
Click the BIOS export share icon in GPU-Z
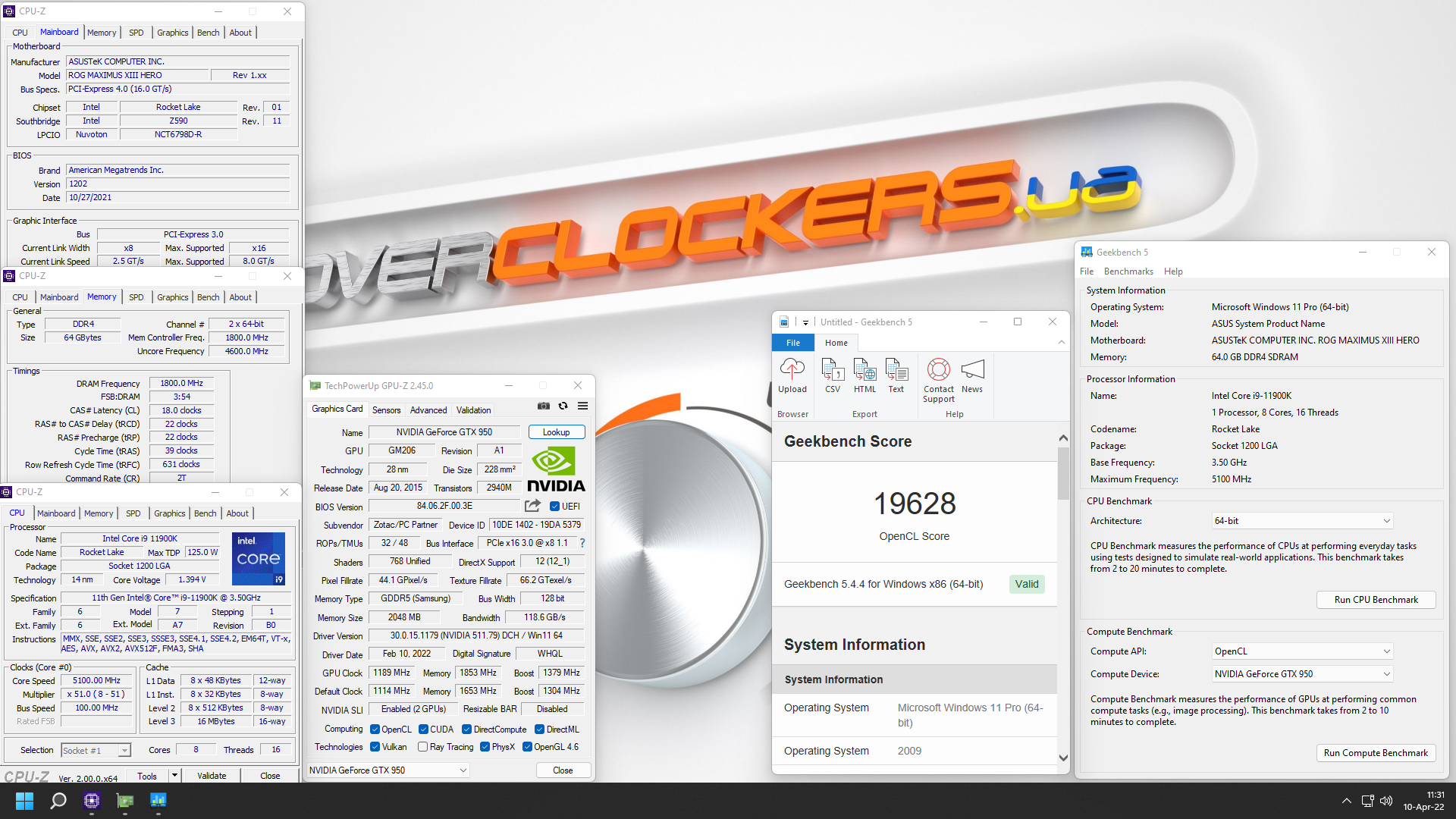click(x=533, y=506)
